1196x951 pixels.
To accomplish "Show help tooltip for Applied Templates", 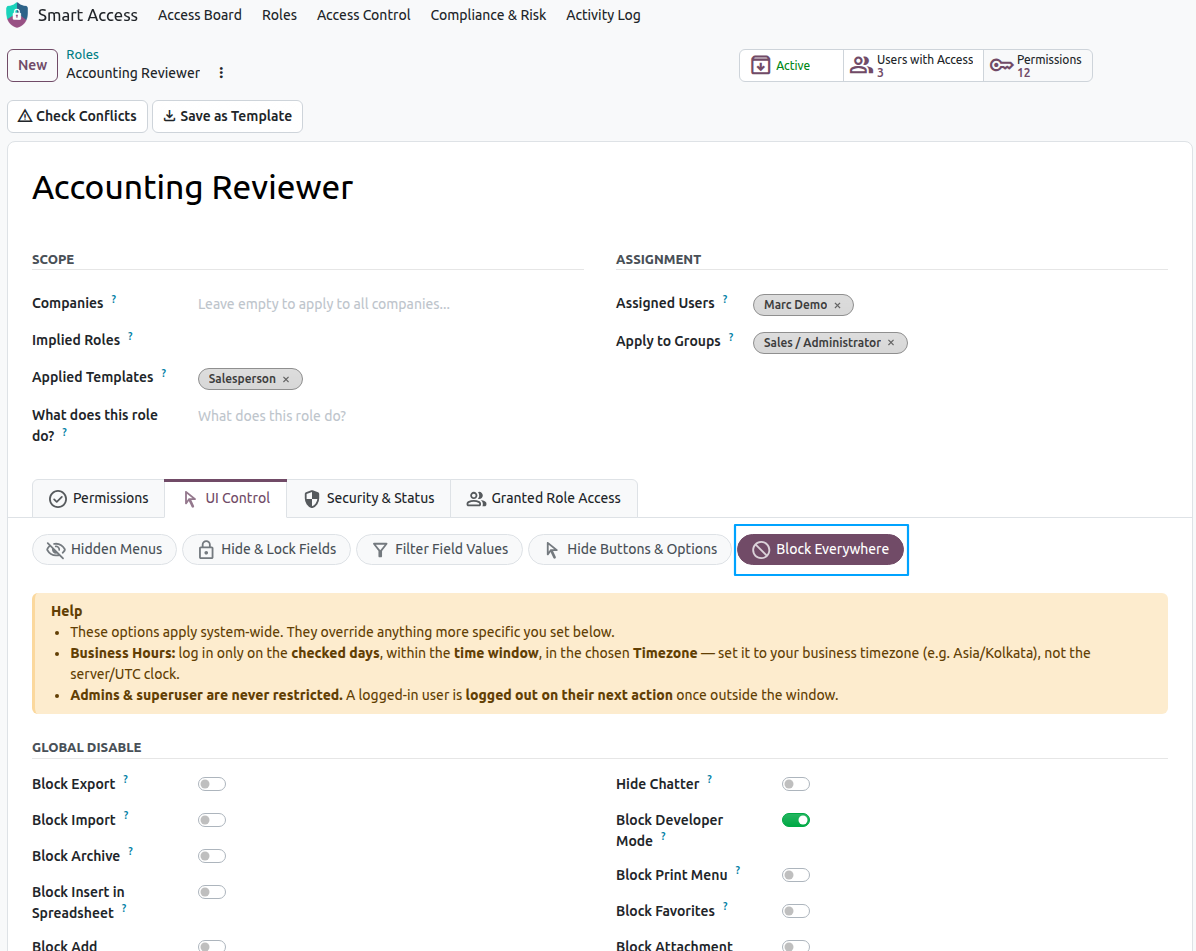I will coord(164,373).
